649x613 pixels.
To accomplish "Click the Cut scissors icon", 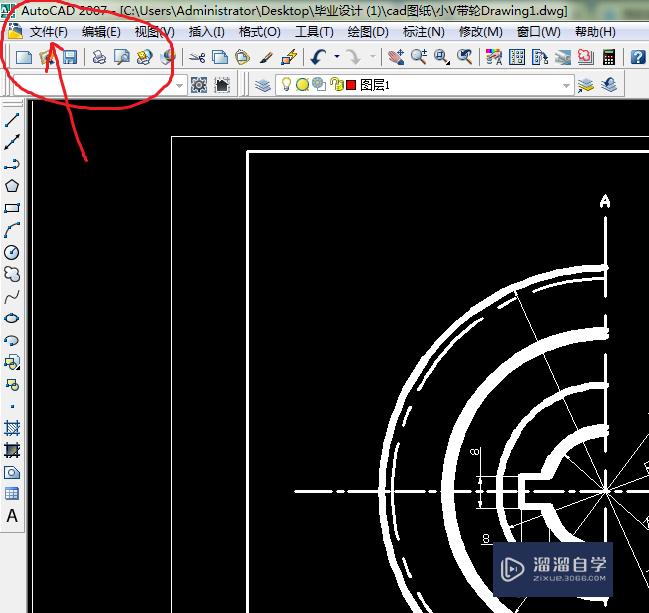I will tap(197, 57).
